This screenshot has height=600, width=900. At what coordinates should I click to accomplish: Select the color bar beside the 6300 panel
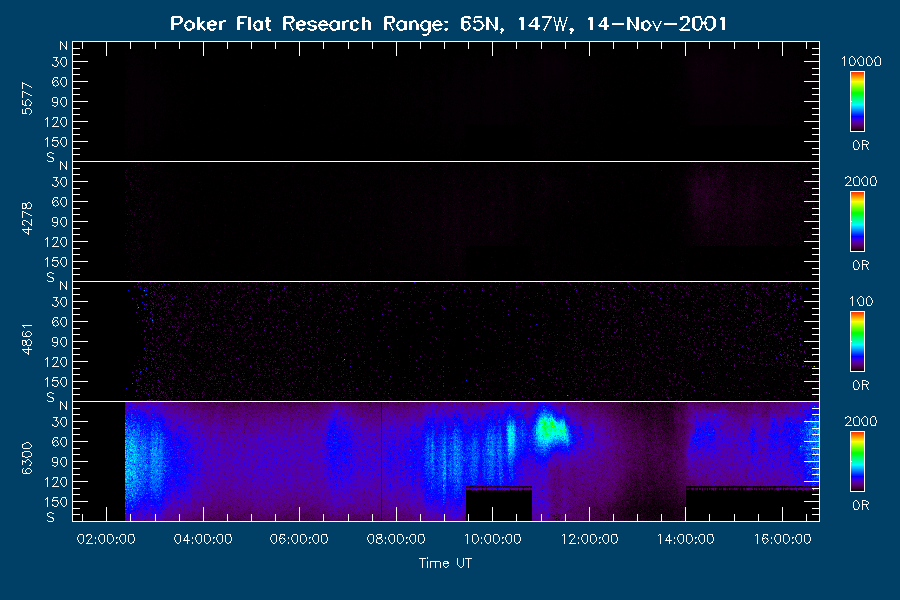pos(857,462)
